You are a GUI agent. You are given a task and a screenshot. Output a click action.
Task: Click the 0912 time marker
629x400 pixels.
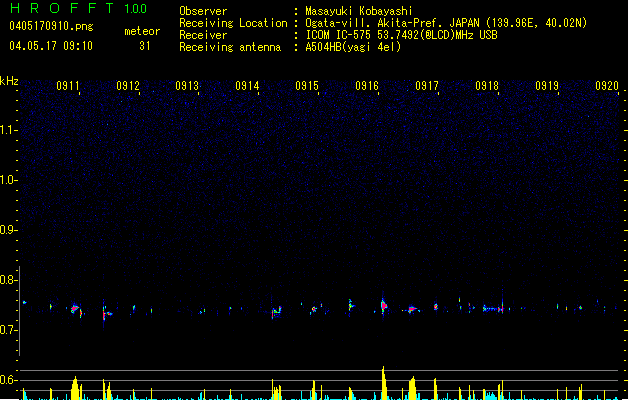click(x=128, y=86)
